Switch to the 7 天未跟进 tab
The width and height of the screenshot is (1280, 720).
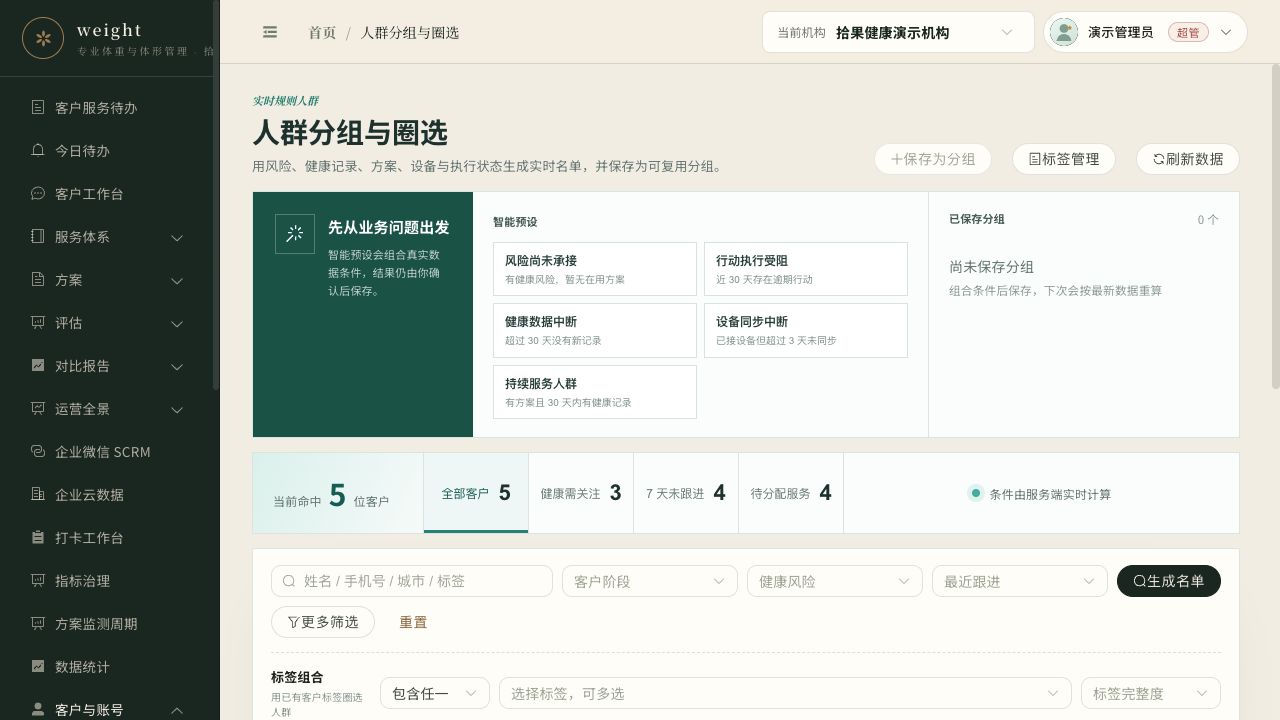click(x=686, y=492)
